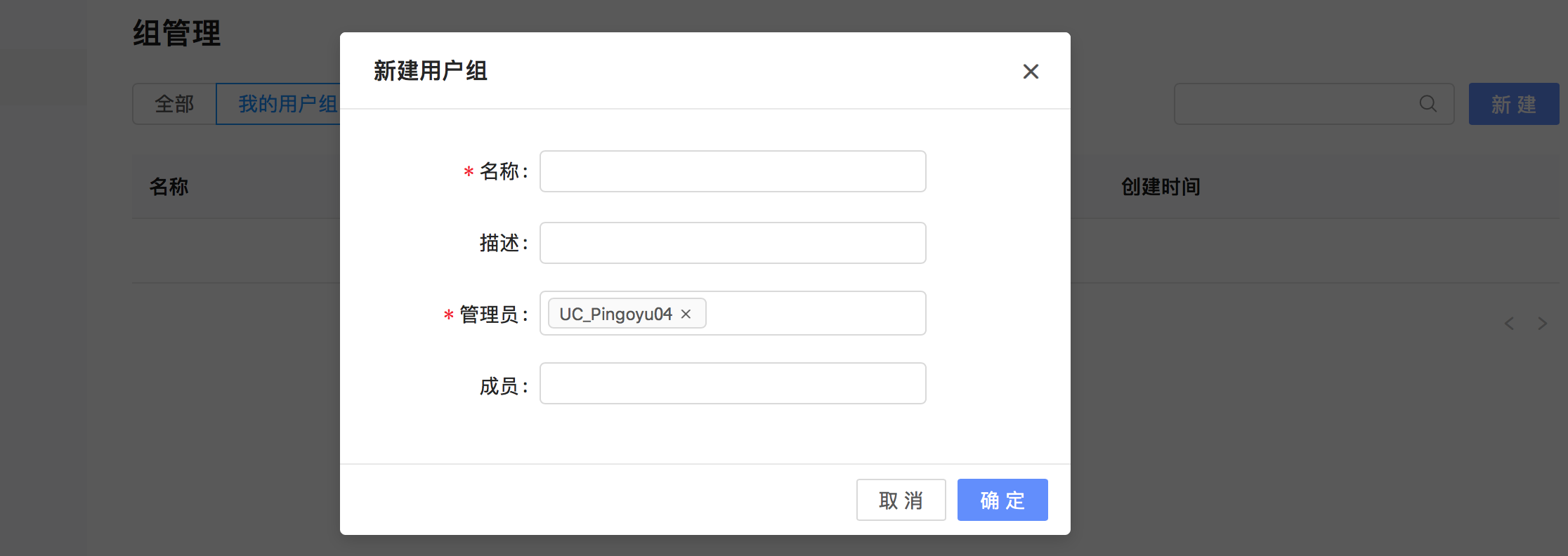The image size is (1568, 556).
Task: Click the 名称 input field
Action: 733,171
